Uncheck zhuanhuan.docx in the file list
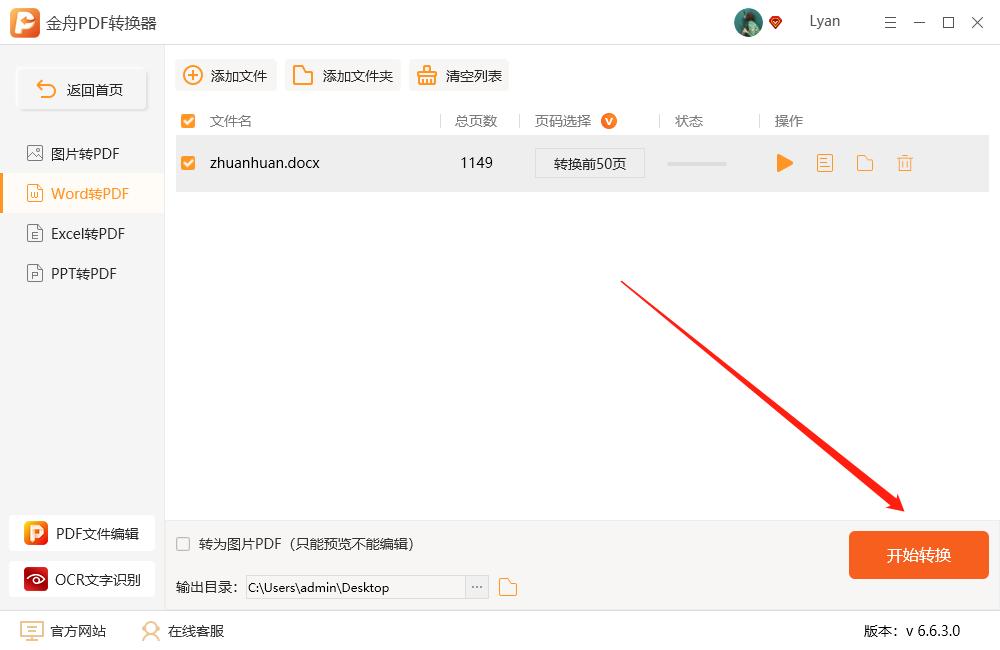This screenshot has width=1000, height=650. tap(188, 163)
